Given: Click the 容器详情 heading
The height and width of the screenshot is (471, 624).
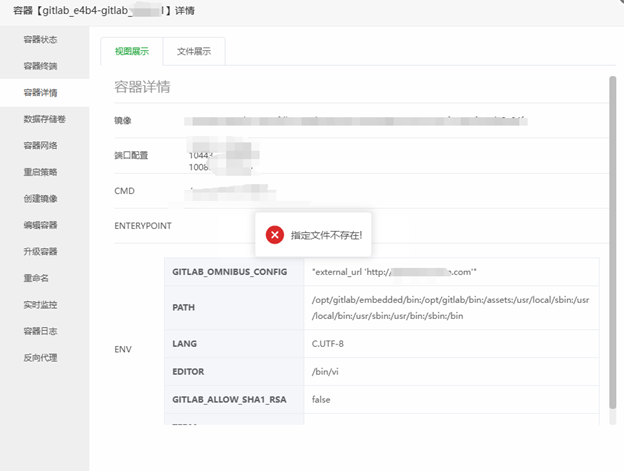Looking at the screenshot, I should coord(142,86).
